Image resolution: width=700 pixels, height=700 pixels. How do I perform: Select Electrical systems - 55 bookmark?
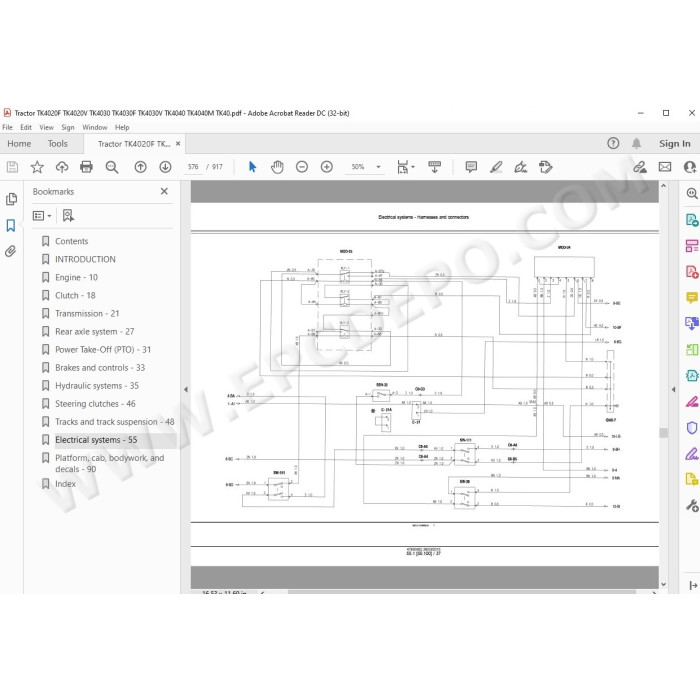[x=96, y=440]
